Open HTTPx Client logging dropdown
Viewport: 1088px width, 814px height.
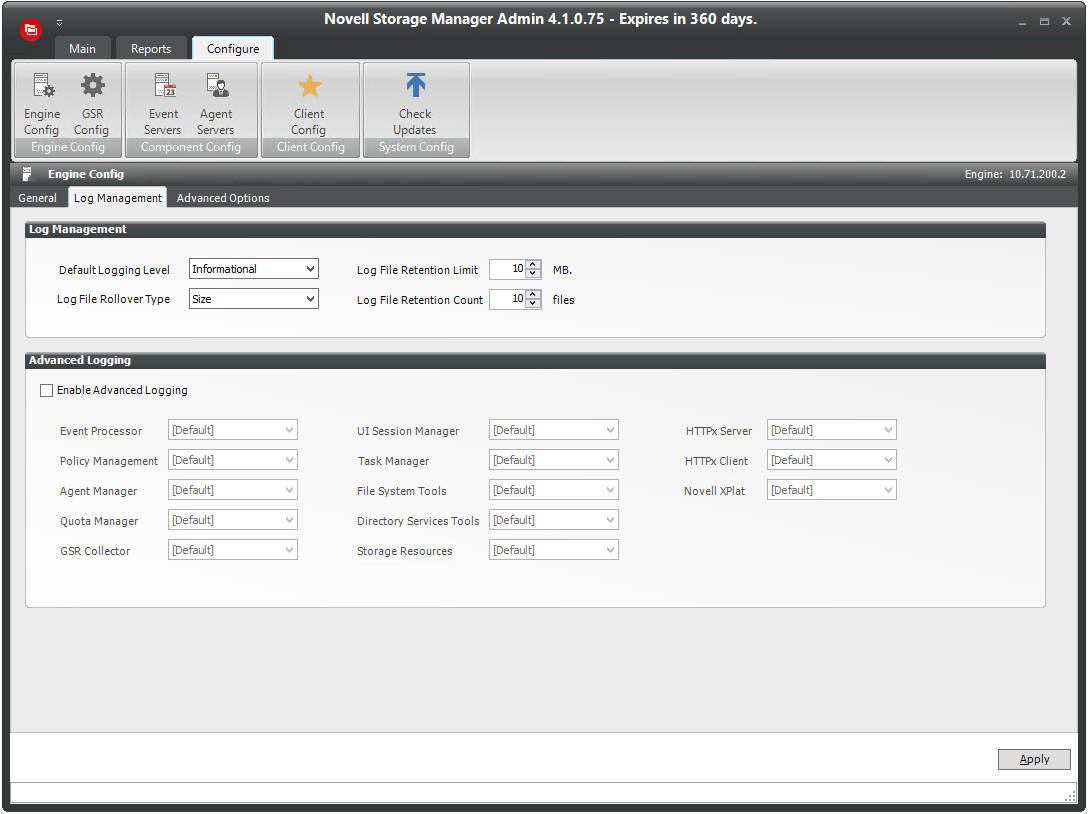click(831, 459)
